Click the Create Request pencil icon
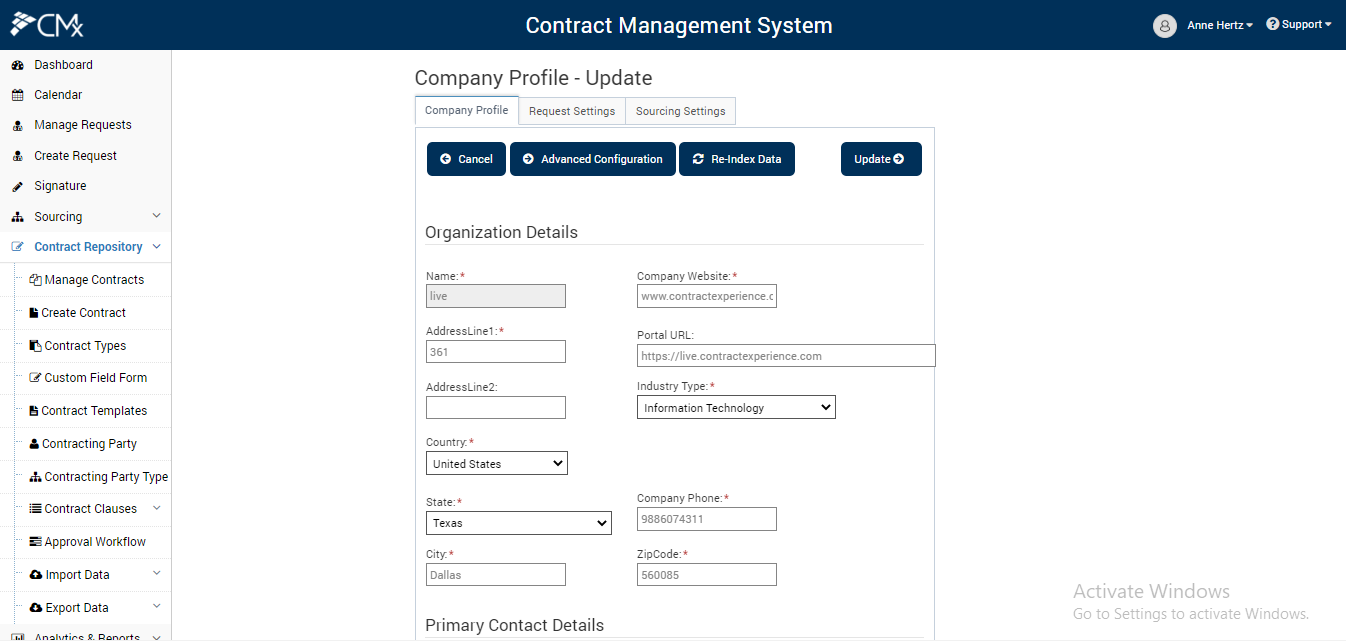 click(20, 155)
